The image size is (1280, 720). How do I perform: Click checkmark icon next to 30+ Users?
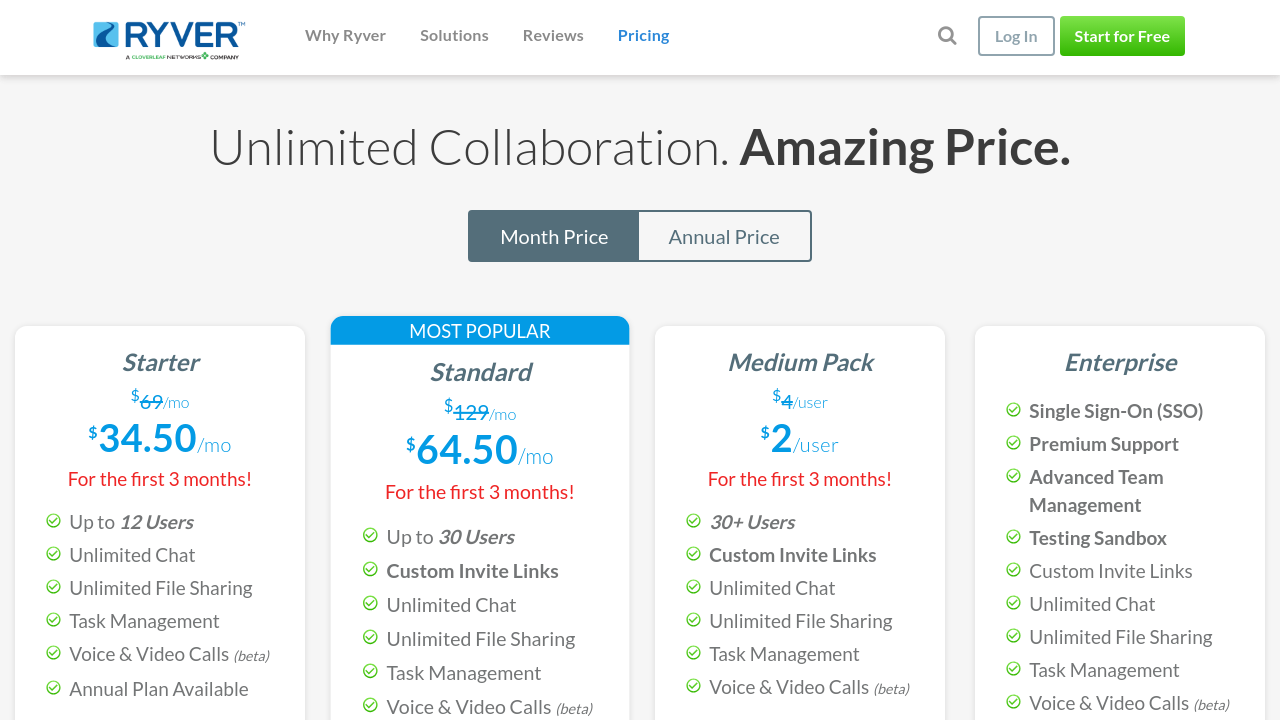(x=693, y=521)
